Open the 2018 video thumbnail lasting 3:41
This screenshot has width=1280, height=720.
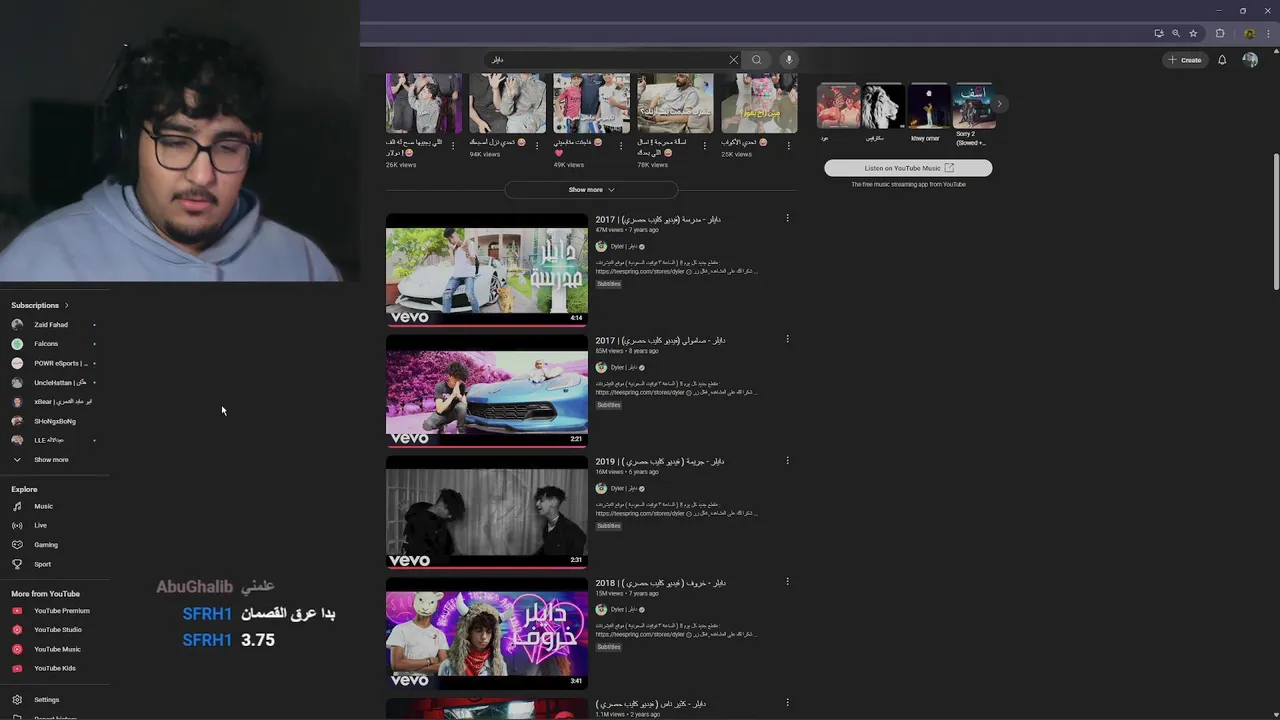(487, 633)
